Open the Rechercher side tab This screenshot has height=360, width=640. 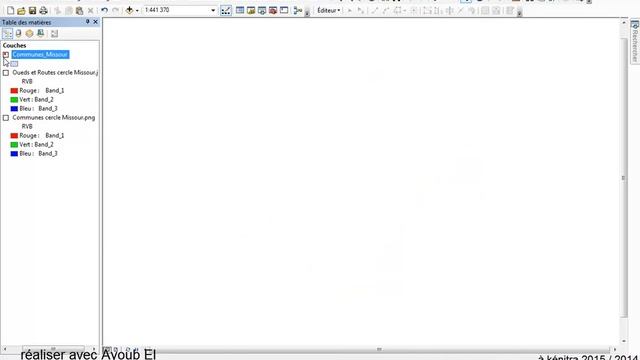635,42
